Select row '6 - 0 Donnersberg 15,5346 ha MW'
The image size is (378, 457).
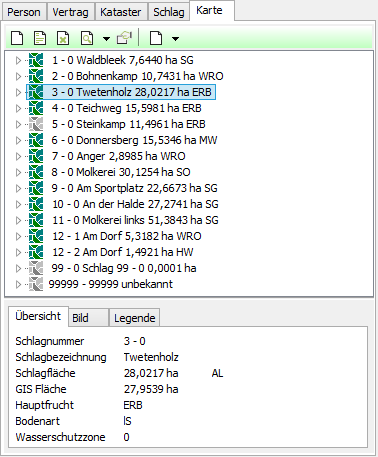tap(134, 140)
